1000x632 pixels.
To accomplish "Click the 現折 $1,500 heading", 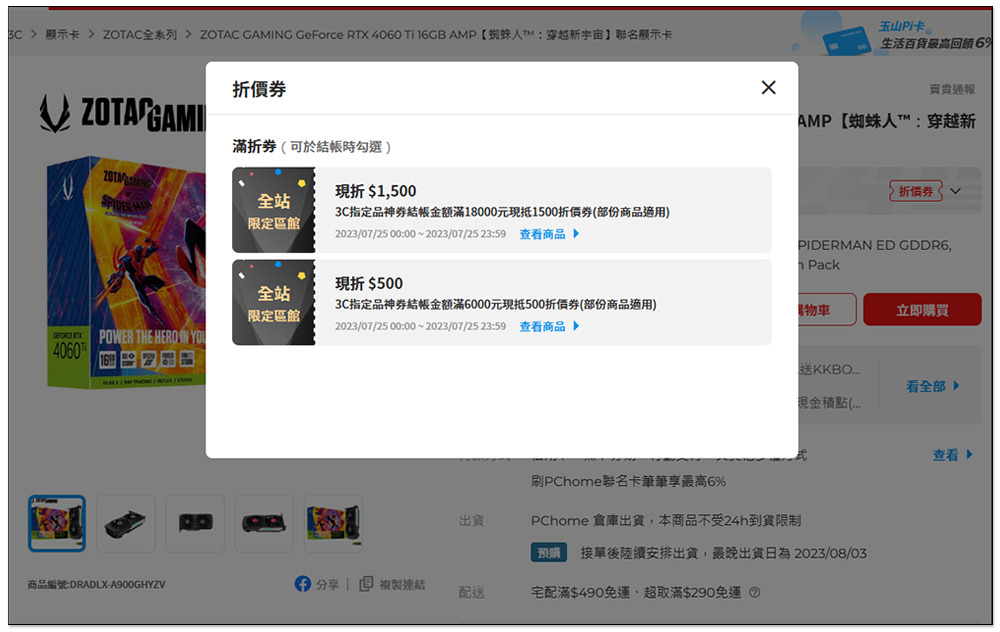I will point(376,191).
